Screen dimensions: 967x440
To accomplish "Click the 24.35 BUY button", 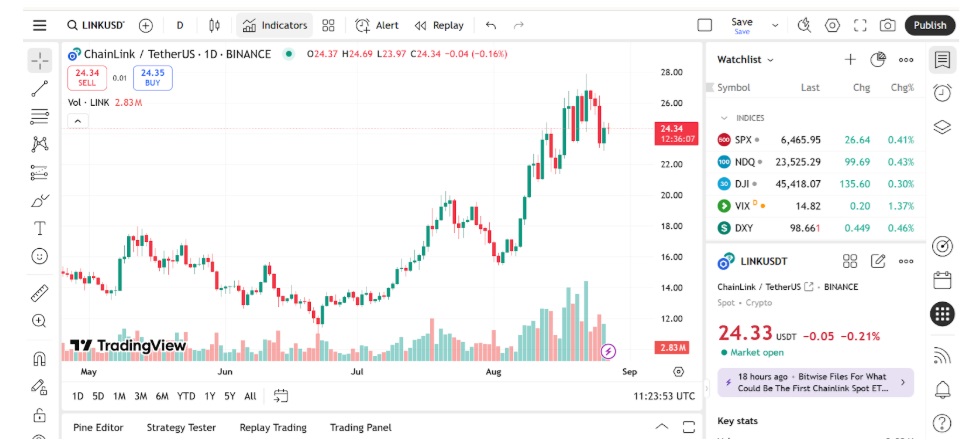I will (152, 78).
